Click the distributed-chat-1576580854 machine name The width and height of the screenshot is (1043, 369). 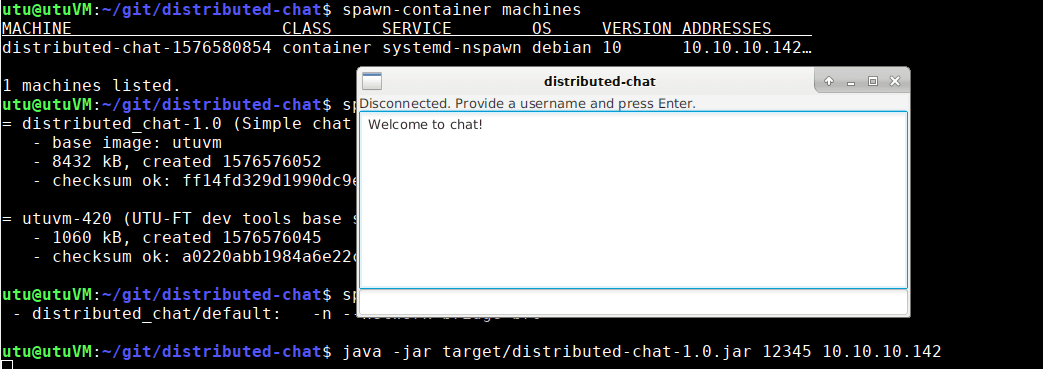pyautogui.click(x=137, y=48)
